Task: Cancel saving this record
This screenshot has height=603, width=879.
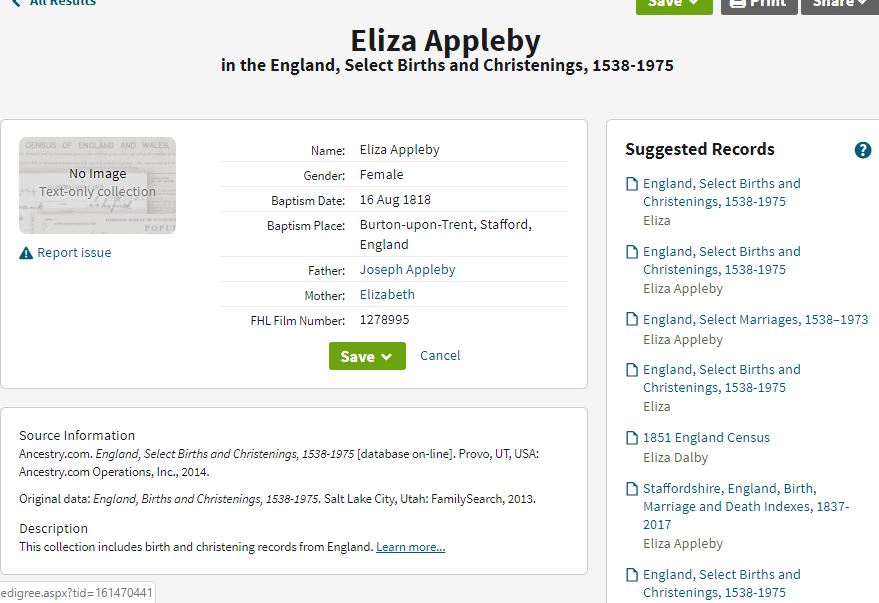Action: 440,355
